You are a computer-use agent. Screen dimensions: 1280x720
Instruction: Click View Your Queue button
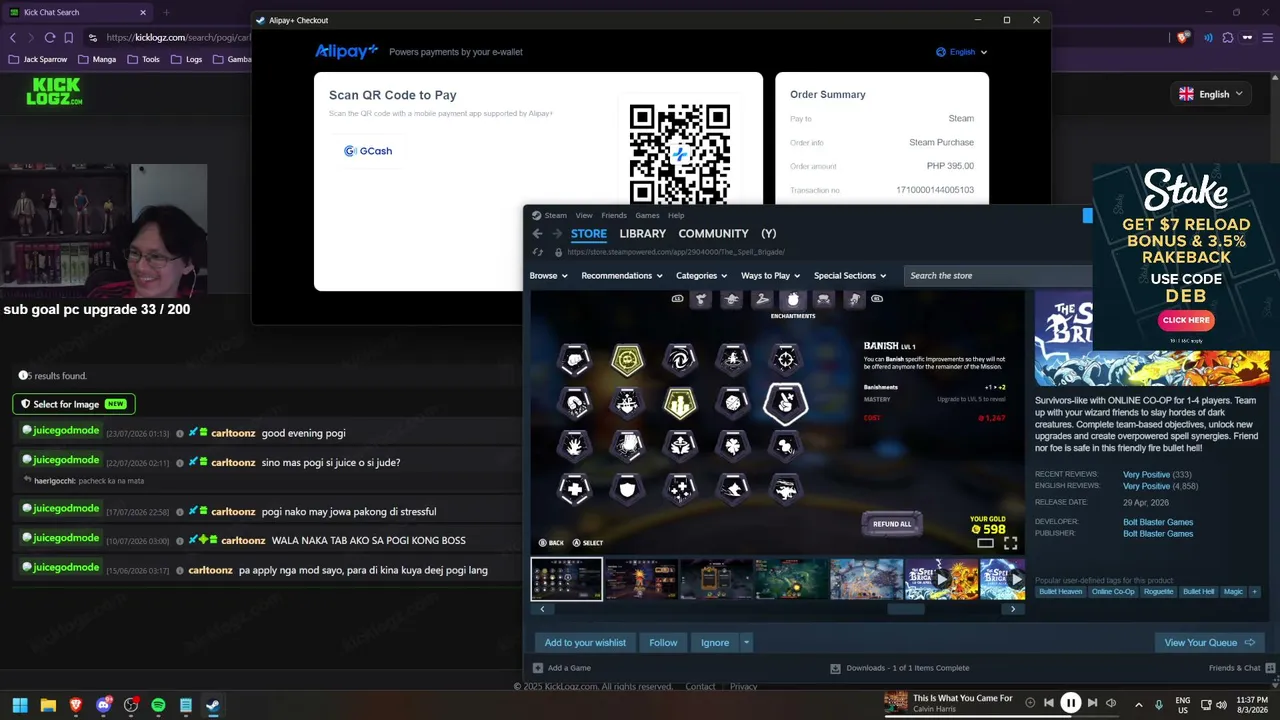(x=1209, y=642)
